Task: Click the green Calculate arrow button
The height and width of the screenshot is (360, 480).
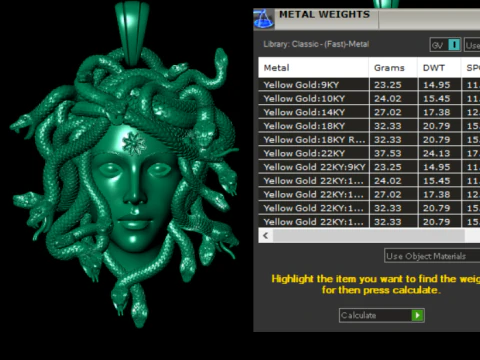Action: pos(417,315)
